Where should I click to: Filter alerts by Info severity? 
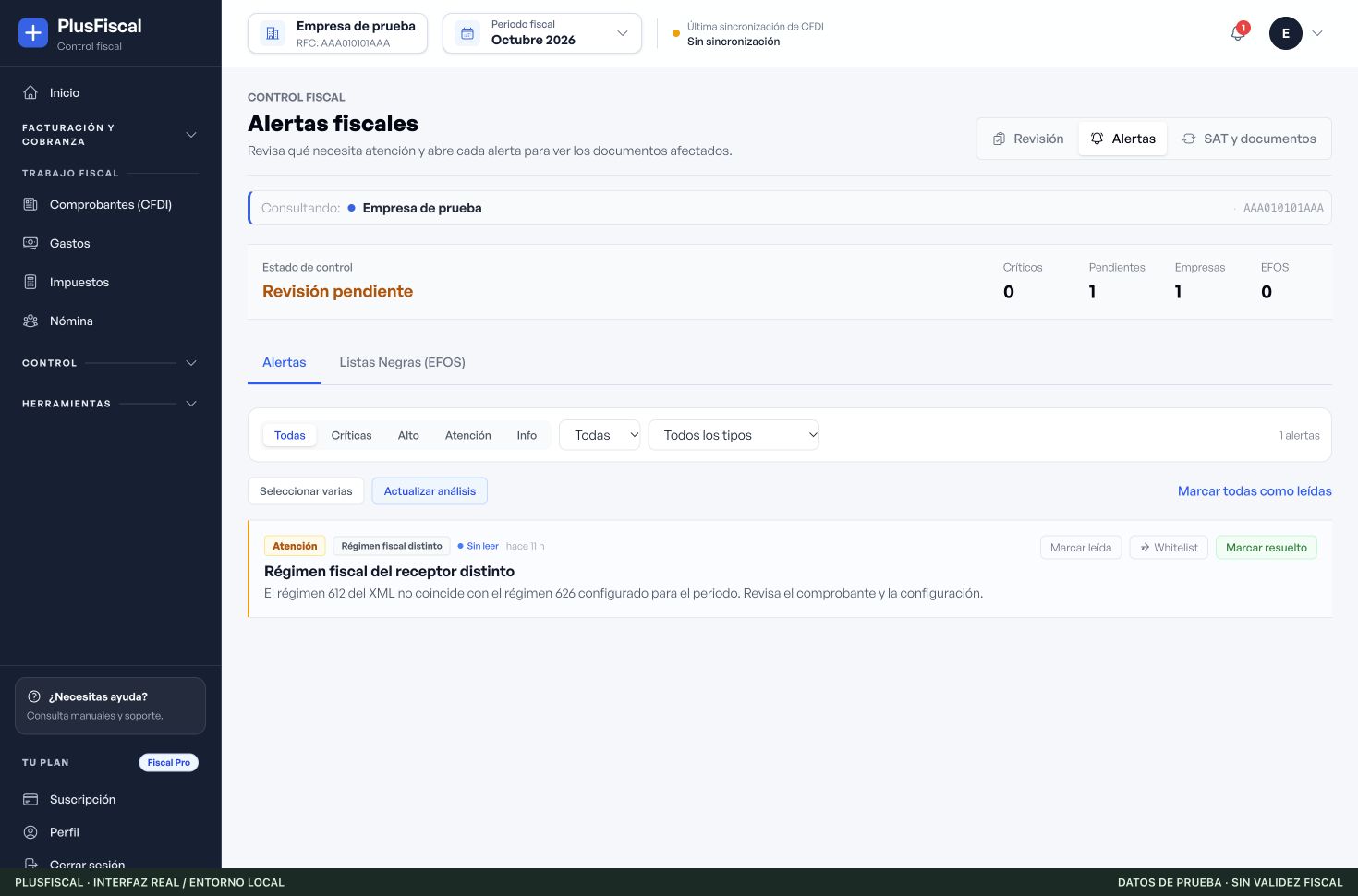(527, 435)
